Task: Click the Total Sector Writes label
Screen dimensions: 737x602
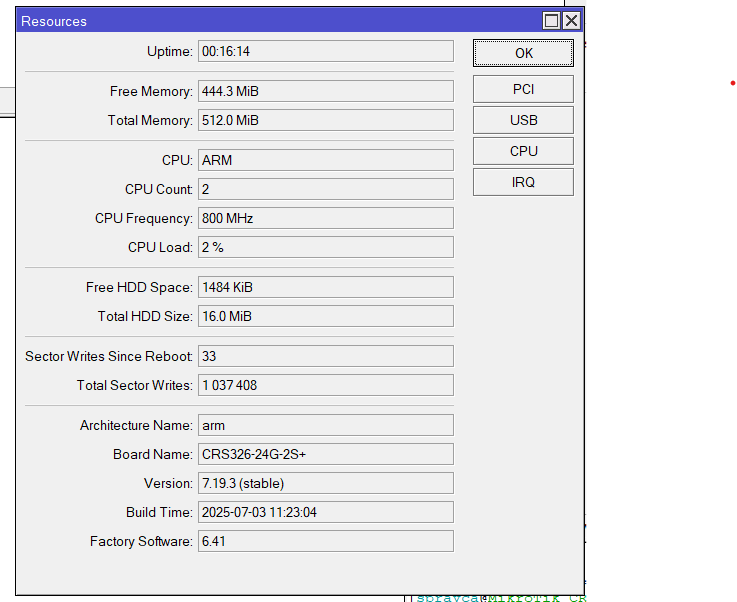Action: (x=135, y=385)
